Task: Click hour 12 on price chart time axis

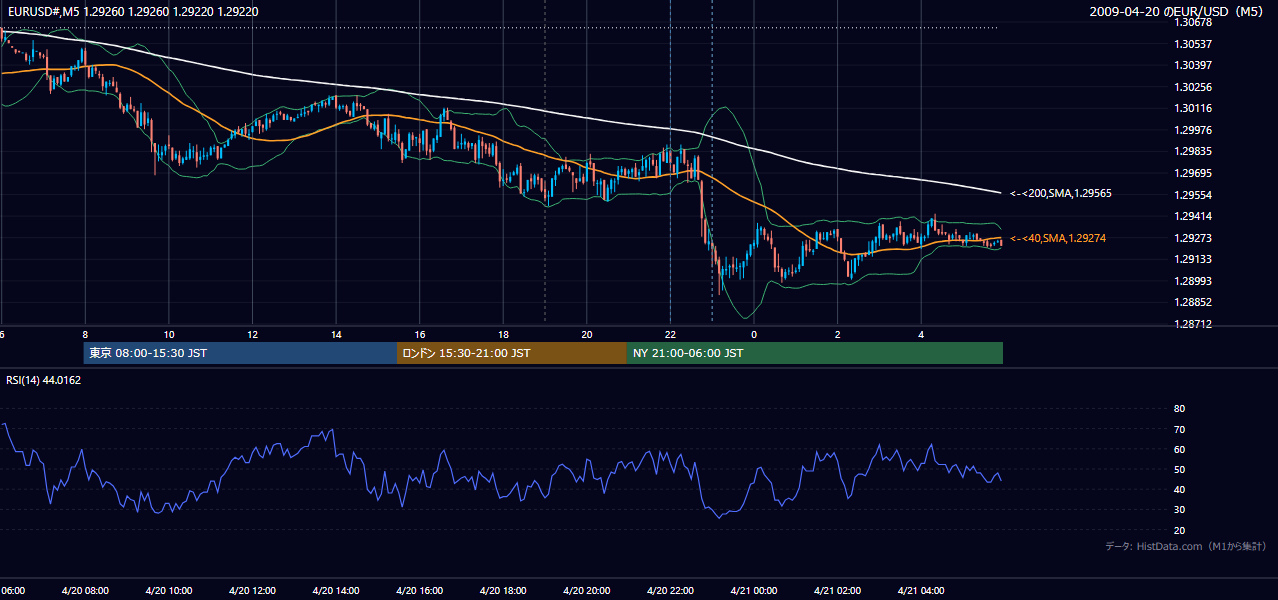Action: click(252, 335)
